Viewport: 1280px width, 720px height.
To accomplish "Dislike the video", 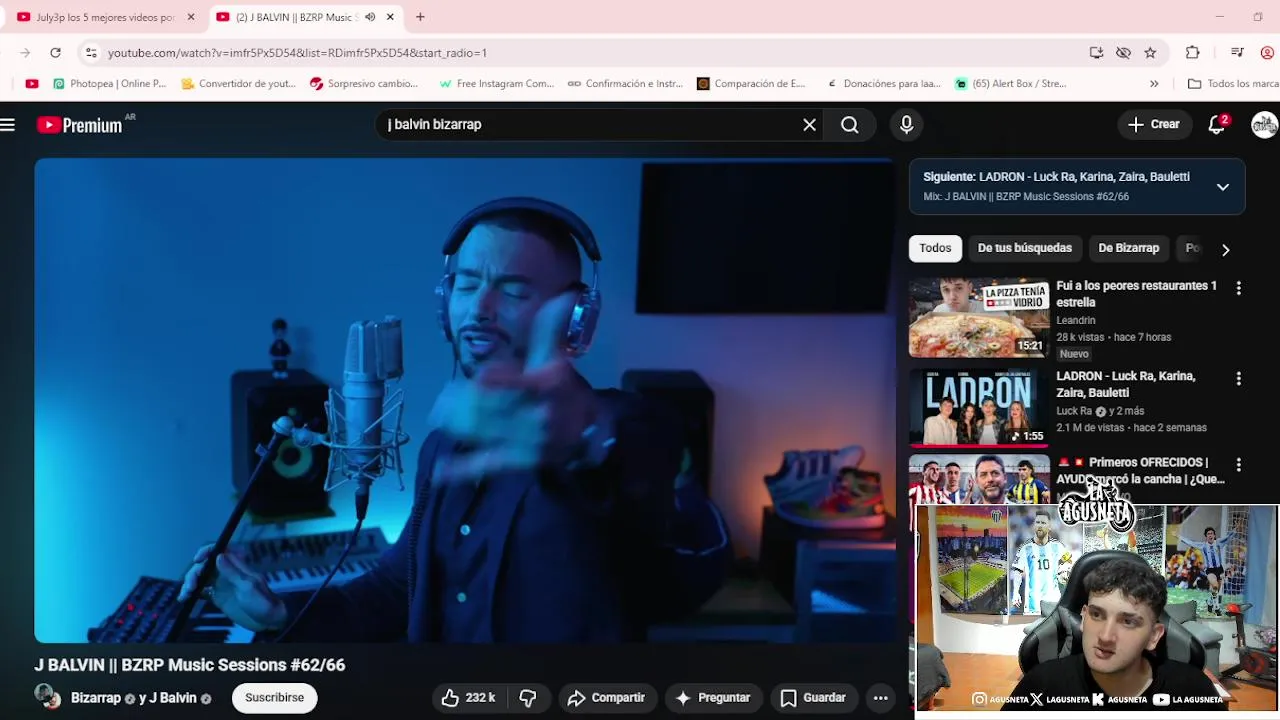I will point(528,698).
